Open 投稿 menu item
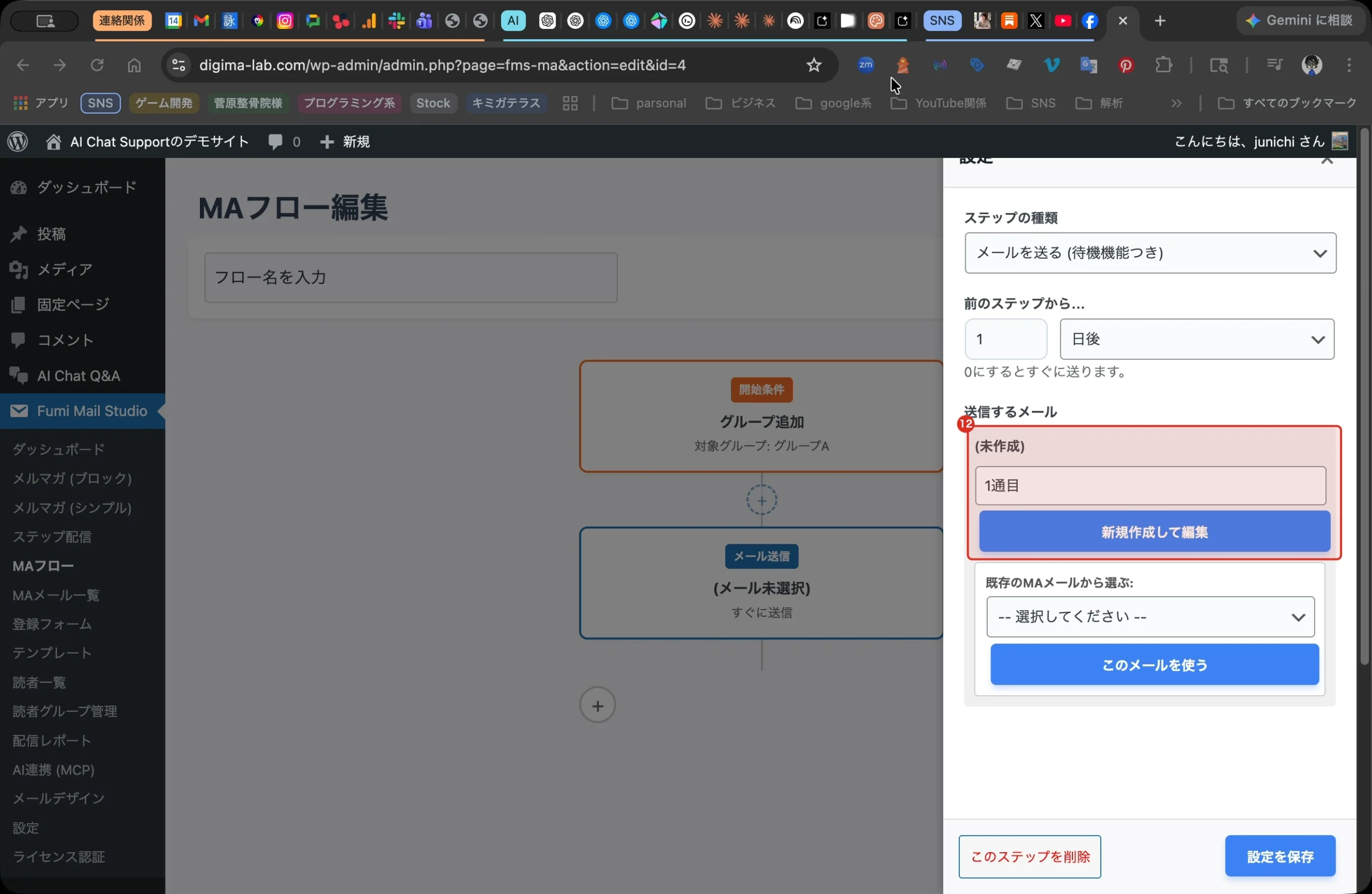Viewport: 1372px width, 894px height. click(83, 234)
